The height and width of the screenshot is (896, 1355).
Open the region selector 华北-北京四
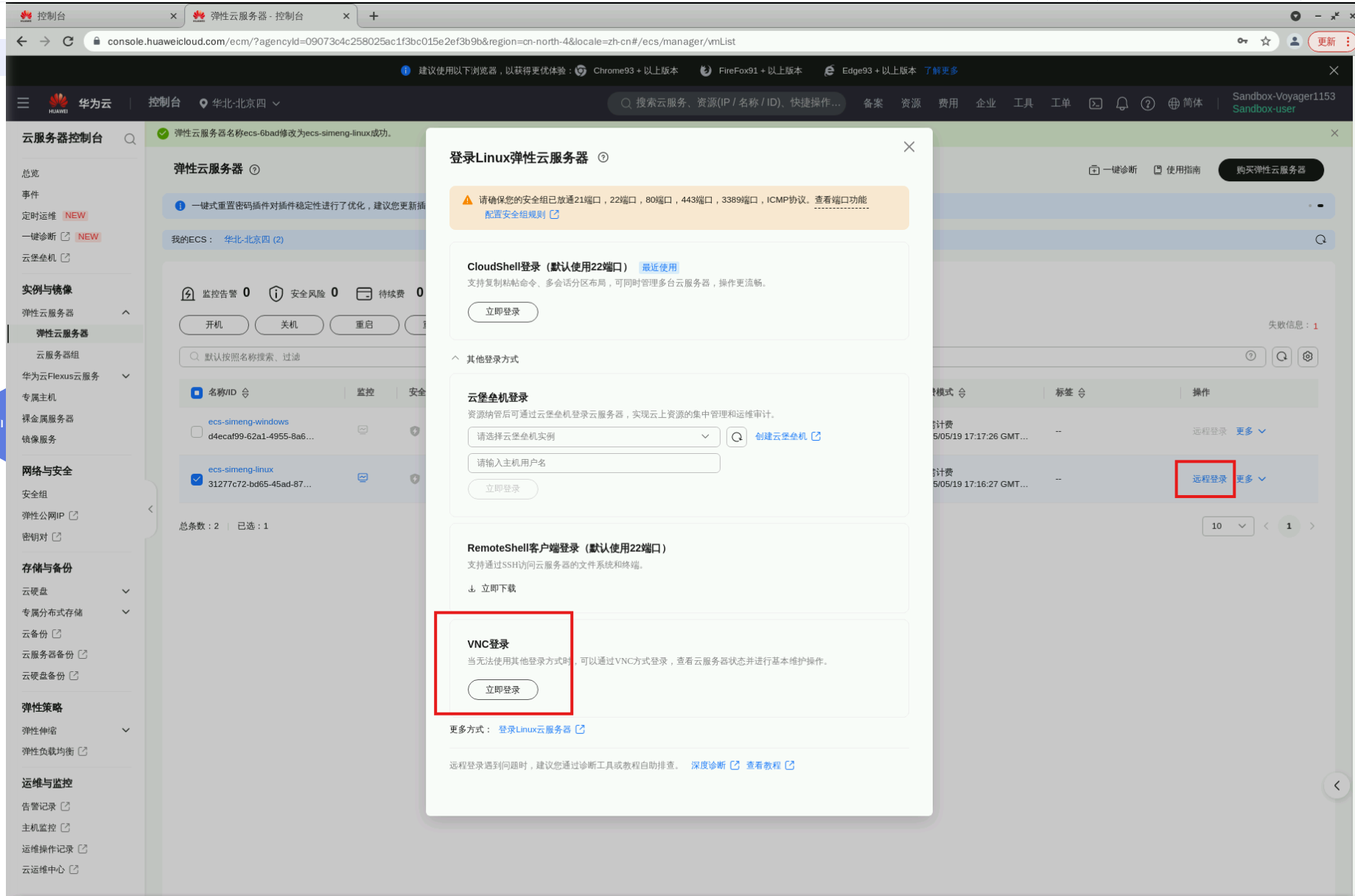(239, 103)
